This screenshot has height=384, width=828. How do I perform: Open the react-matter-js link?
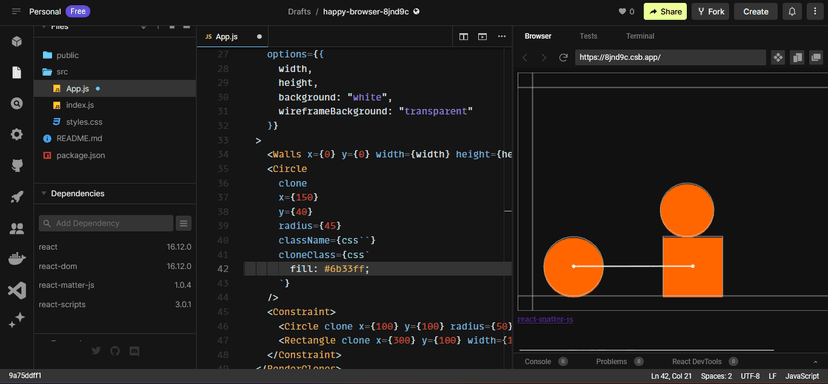545,319
